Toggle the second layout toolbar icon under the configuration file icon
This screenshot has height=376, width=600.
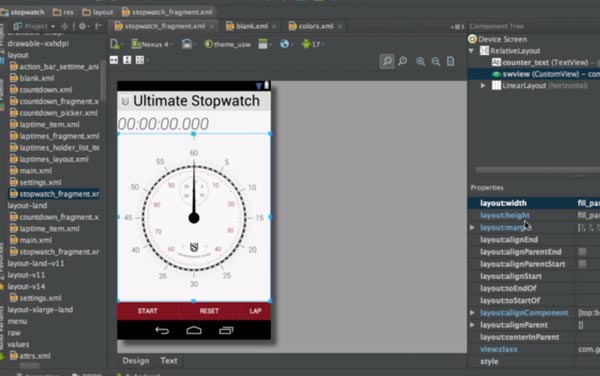pos(127,60)
